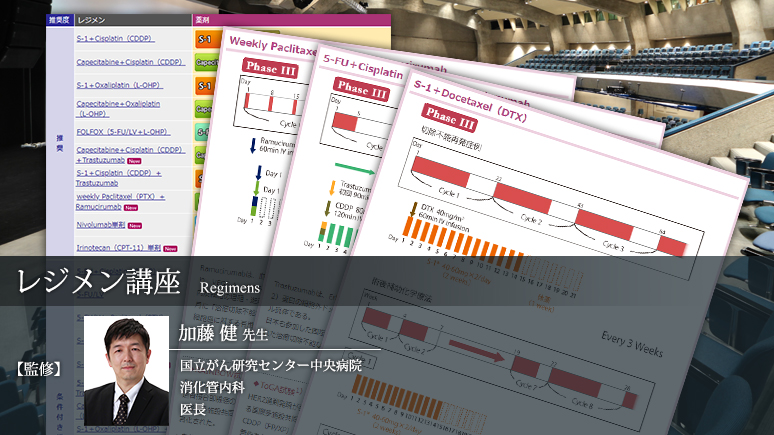The image size is (774, 435).
Task: Select the Weekly Paclitaxel sheet title
Action: click(x=273, y=45)
